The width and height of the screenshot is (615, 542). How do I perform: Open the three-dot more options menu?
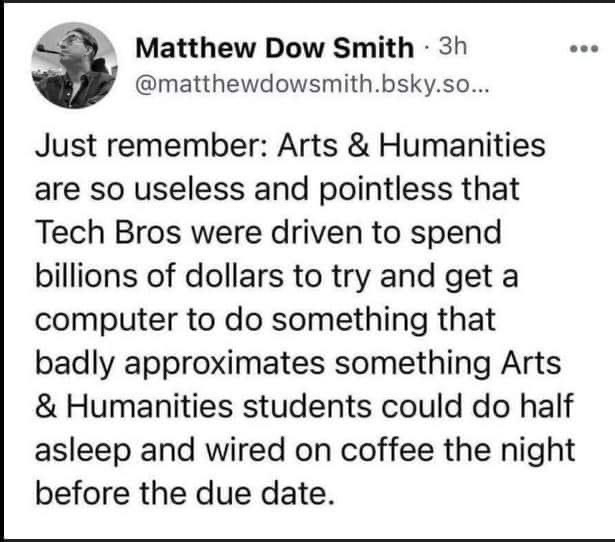(584, 49)
